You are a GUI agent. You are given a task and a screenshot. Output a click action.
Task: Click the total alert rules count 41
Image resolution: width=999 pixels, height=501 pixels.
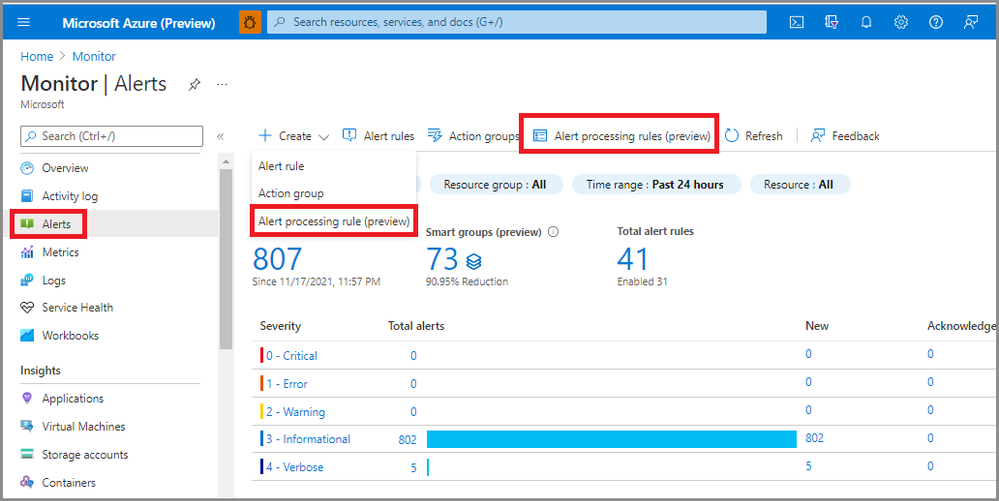[x=632, y=259]
